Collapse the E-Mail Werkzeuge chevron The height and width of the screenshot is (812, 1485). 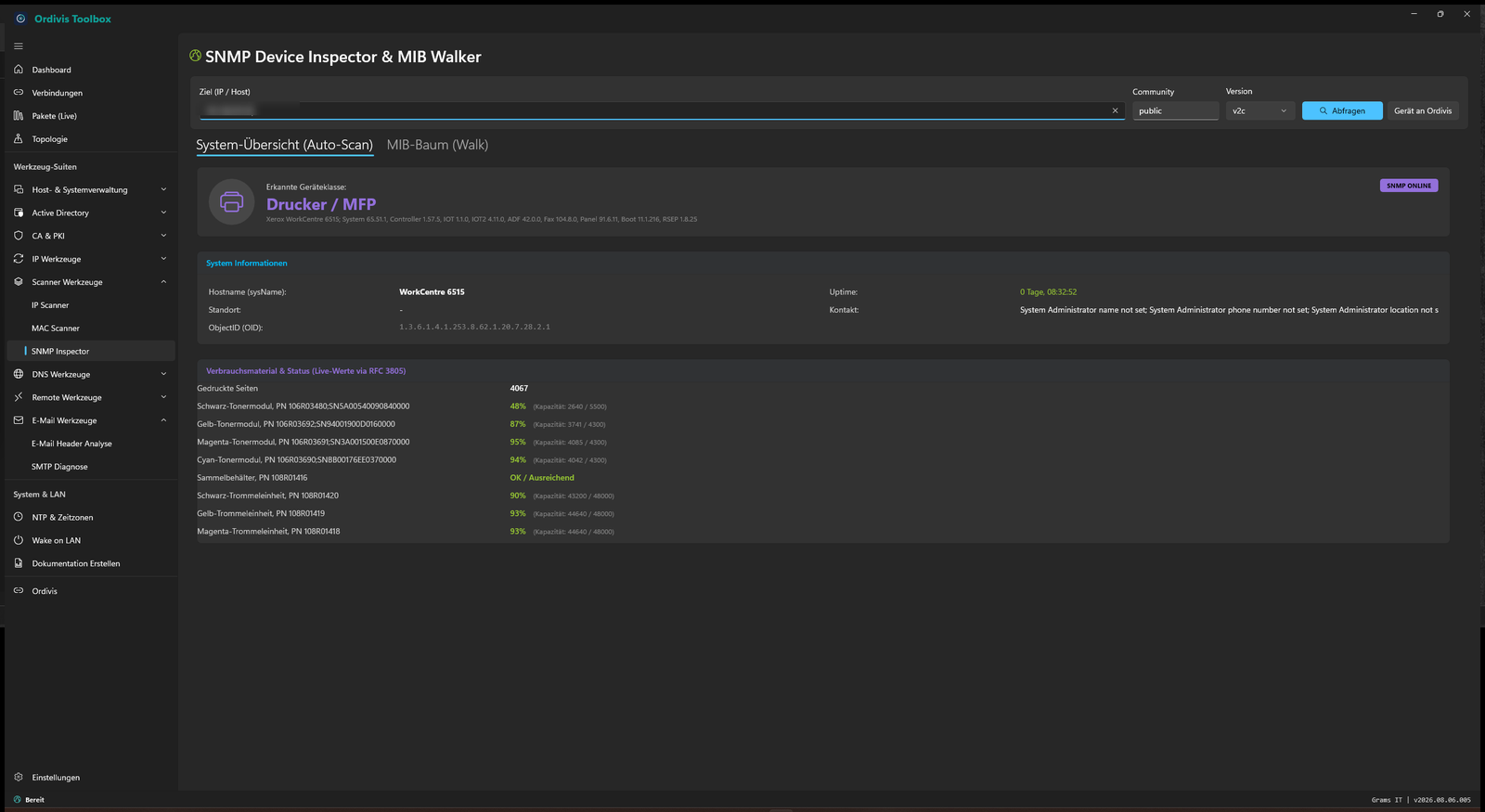163,420
